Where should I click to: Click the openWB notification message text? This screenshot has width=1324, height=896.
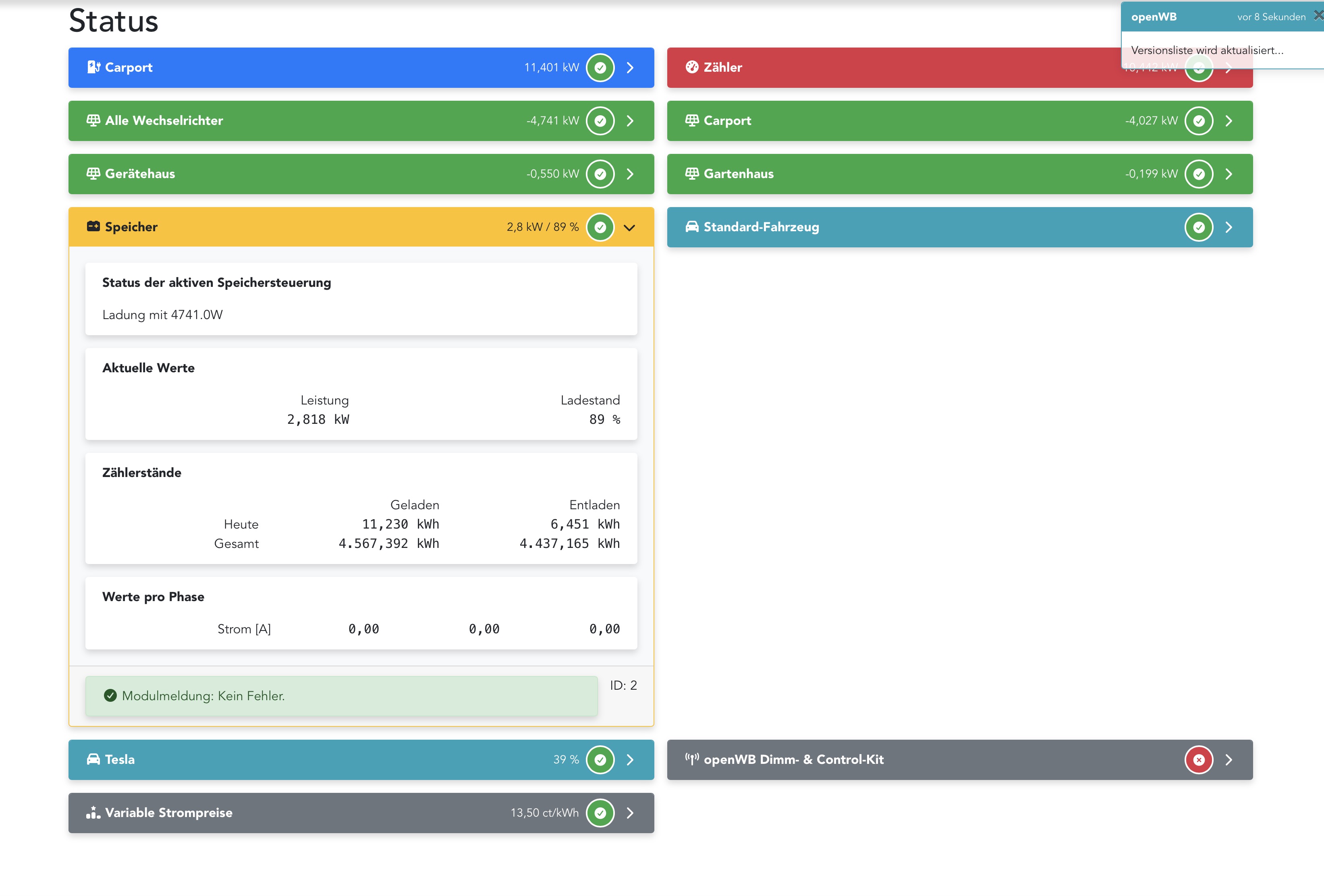[x=1207, y=50]
